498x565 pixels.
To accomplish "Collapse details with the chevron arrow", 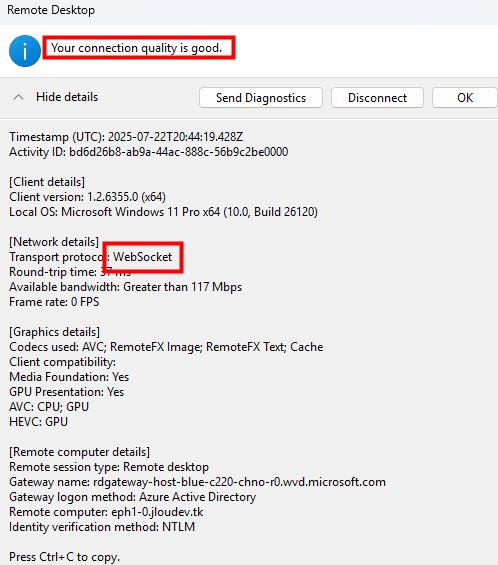I will [18, 97].
